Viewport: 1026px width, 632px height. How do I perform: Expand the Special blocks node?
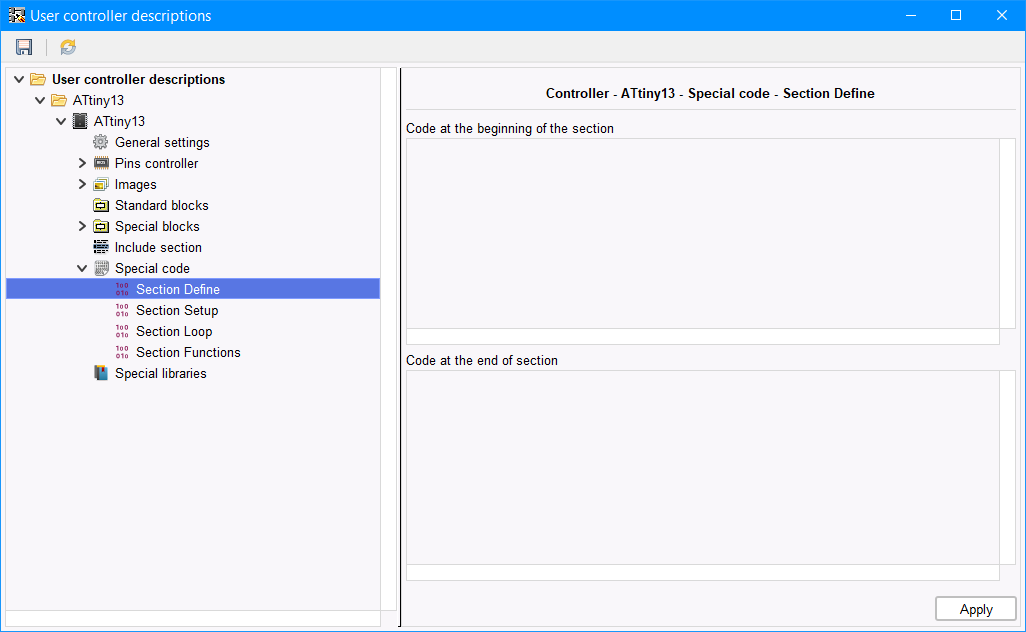(x=82, y=226)
